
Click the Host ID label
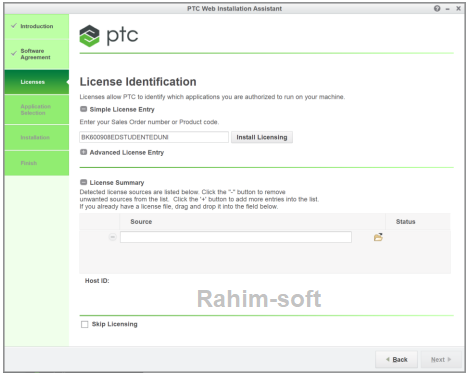pos(97,281)
